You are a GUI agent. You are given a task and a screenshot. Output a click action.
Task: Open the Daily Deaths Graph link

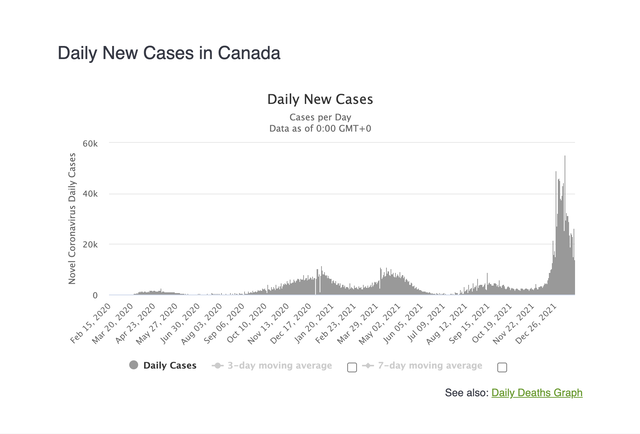[x=537, y=393]
